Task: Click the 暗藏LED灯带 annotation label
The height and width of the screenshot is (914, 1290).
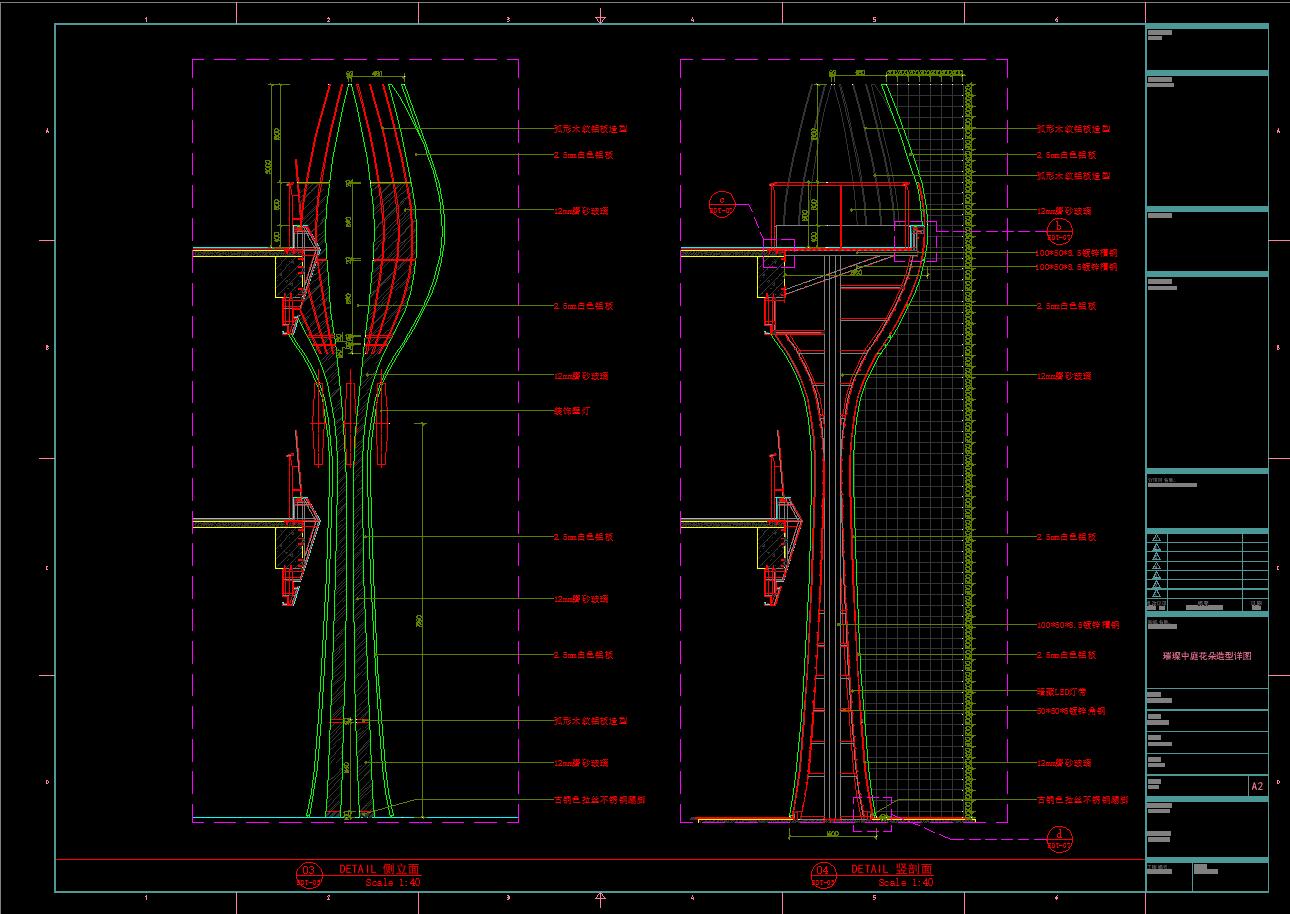Action: tap(1060, 691)
